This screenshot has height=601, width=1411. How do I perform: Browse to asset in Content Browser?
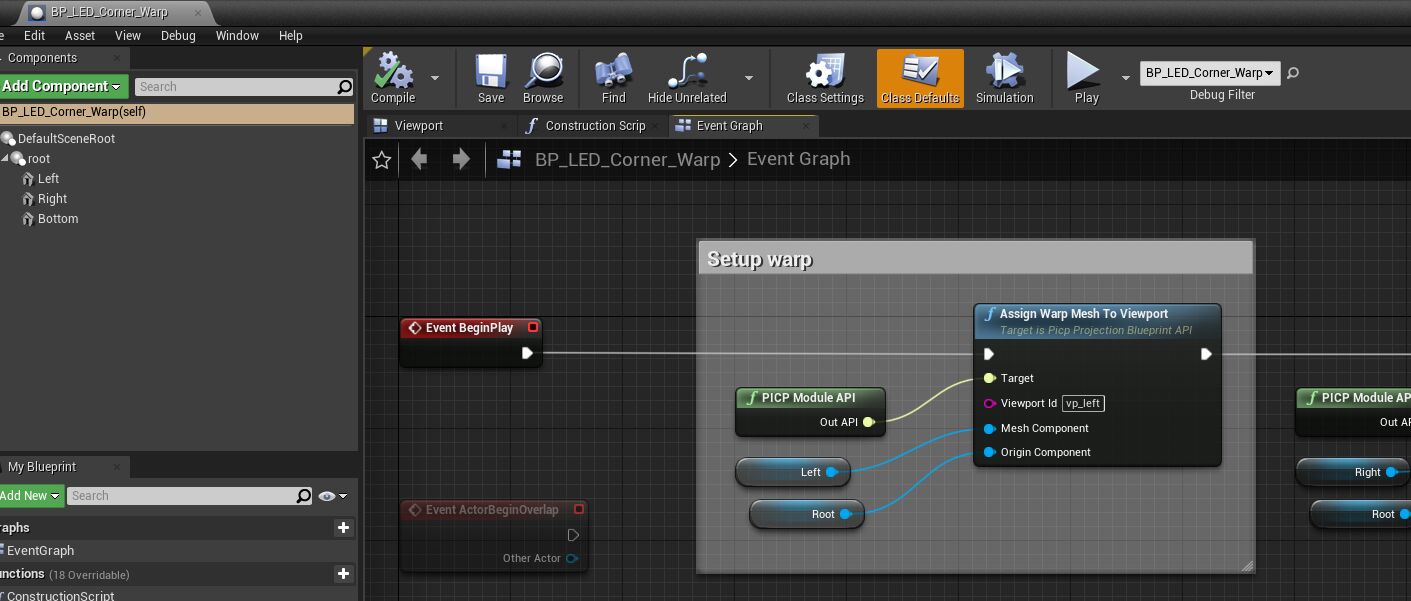(x=543, y=78)
